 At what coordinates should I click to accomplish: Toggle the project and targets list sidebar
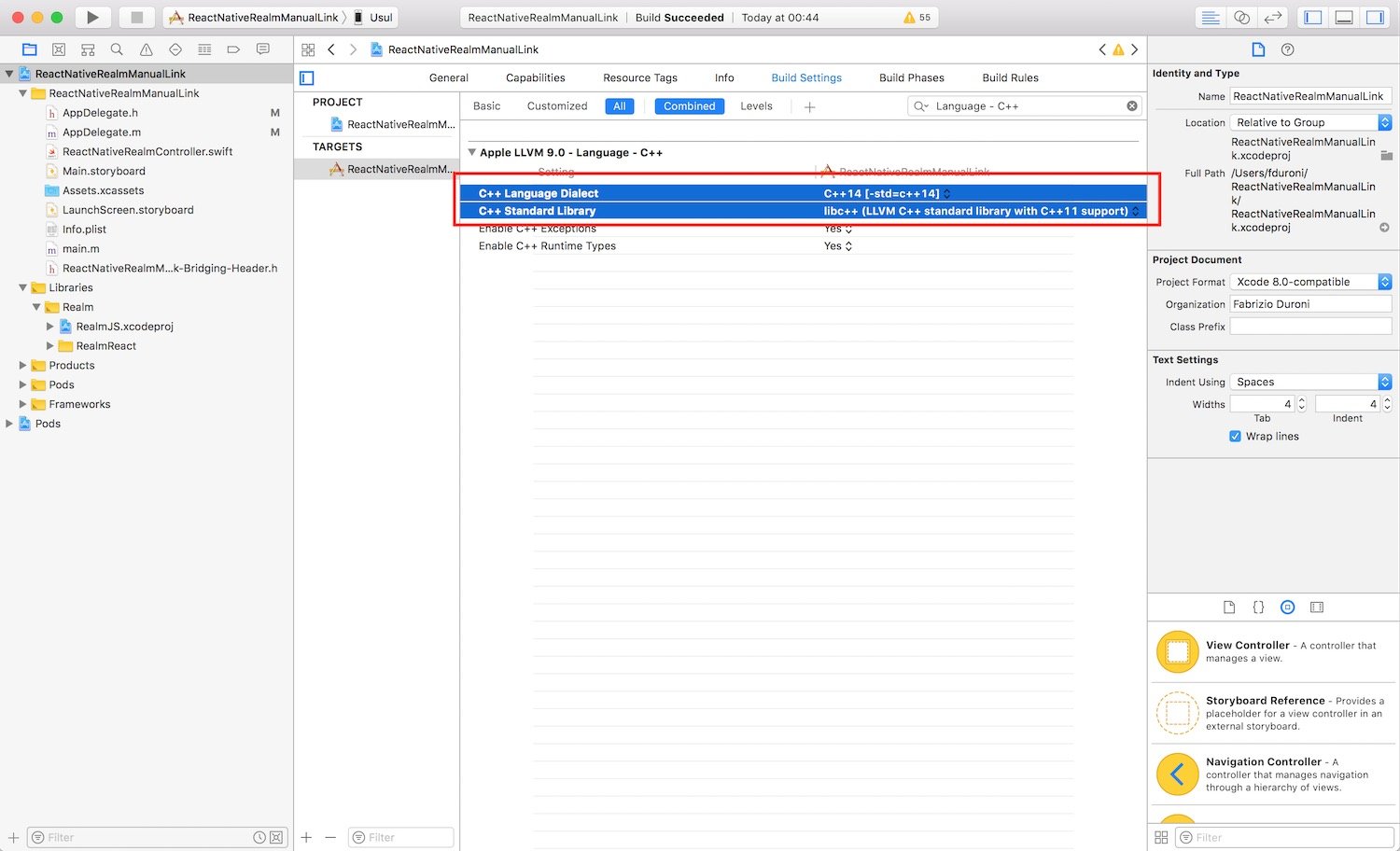307,78
